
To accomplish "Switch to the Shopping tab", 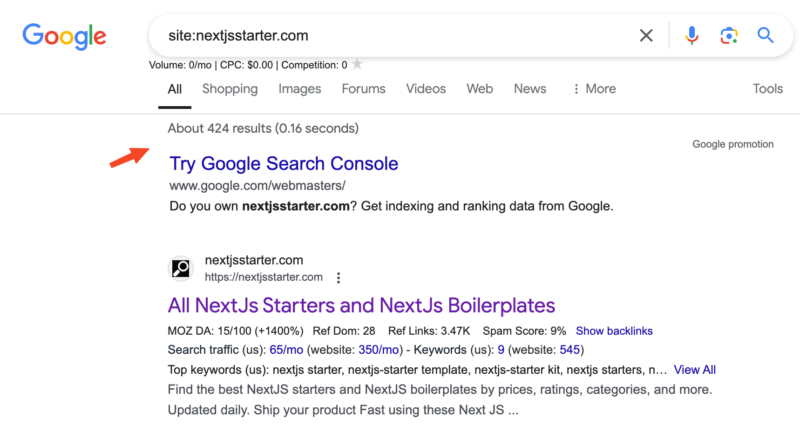I will point(230,89).
